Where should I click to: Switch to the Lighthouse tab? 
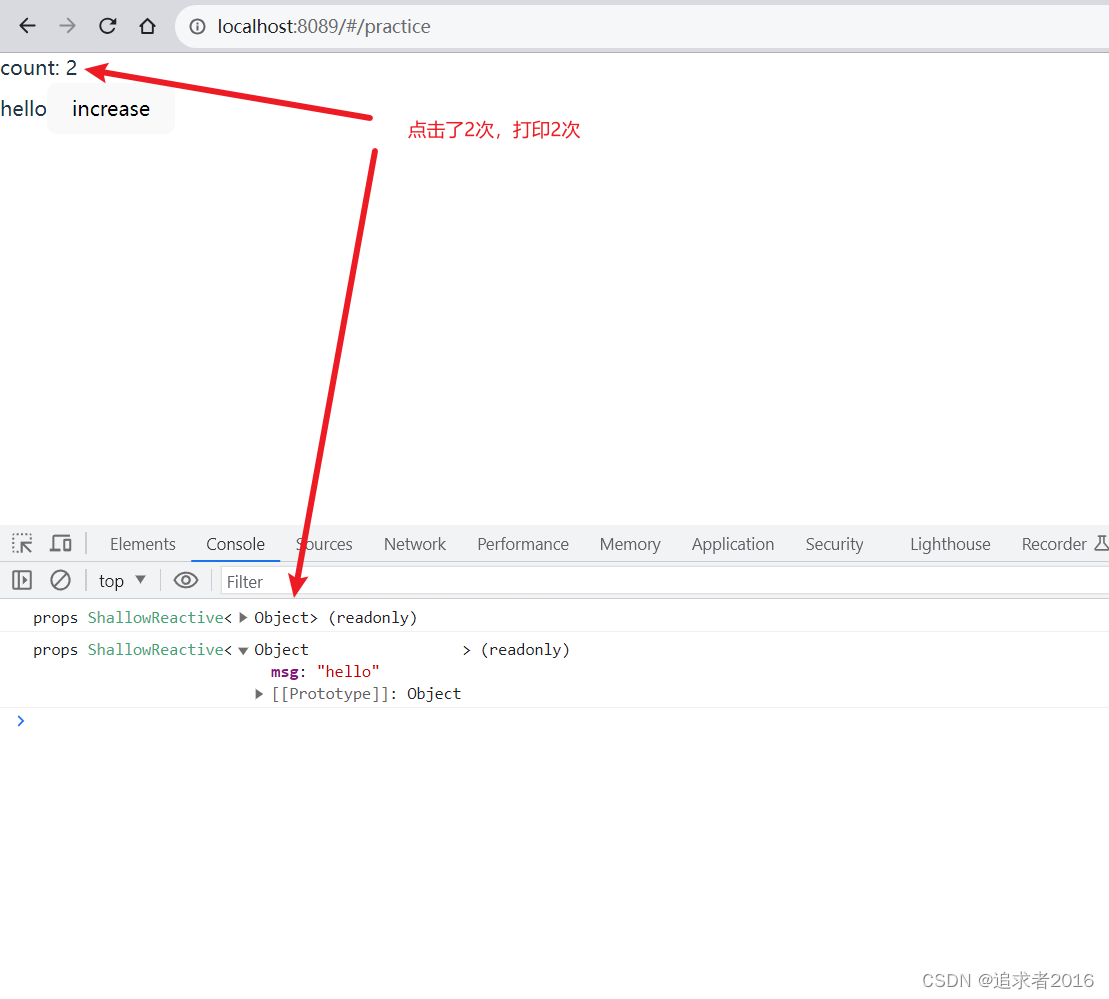click(x=950, y=544)
